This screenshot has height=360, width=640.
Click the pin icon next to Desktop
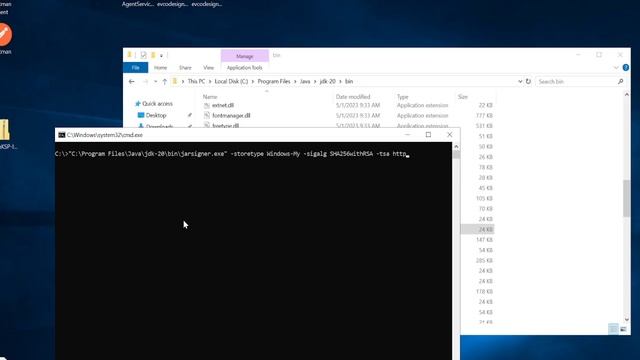pos(190,116)
